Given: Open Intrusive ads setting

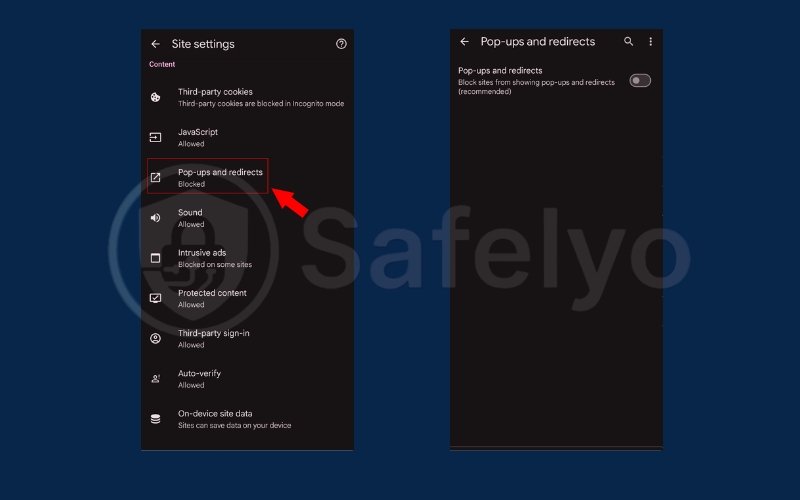Looking at the screenshot, I should pos(247,258).
